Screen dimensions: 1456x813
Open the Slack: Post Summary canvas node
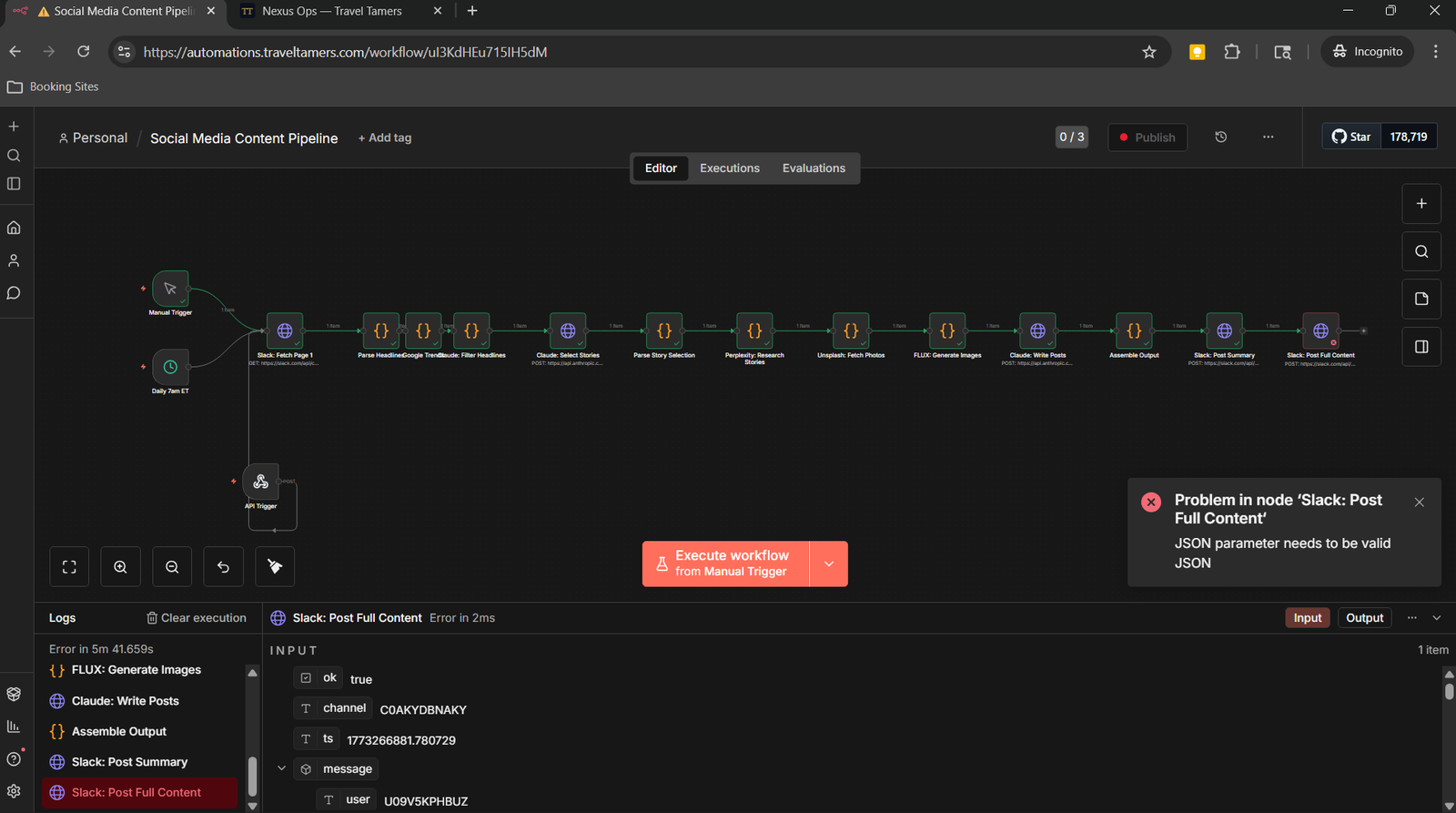1224,331
